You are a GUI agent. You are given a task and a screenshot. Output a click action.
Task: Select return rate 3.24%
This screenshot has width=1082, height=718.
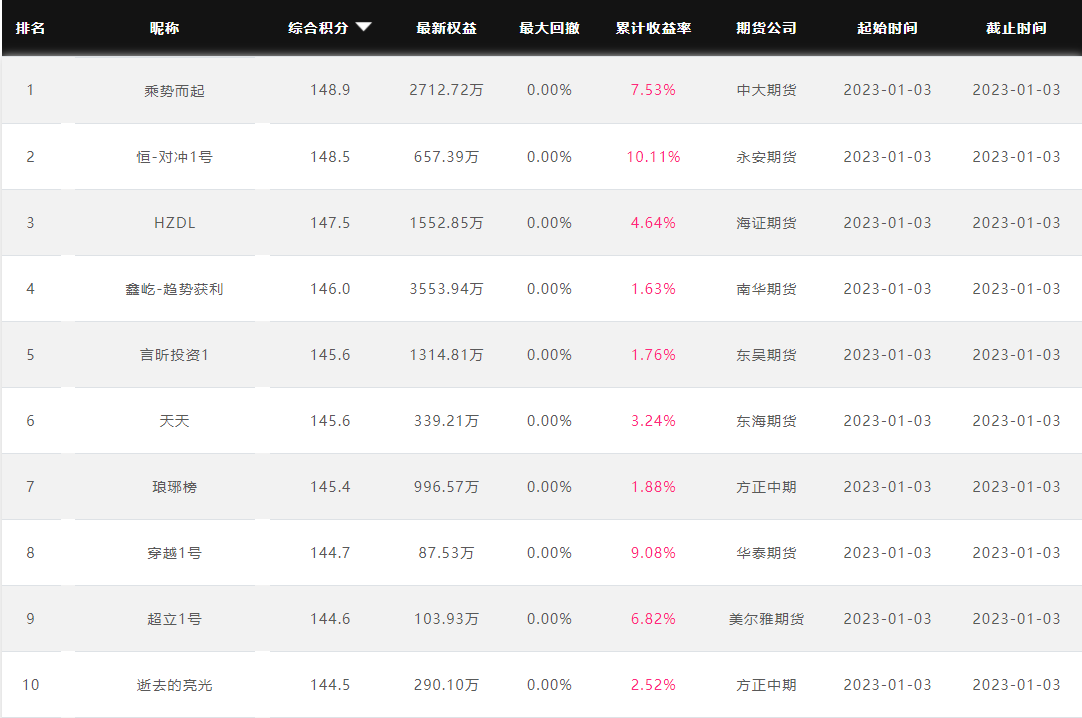point(653,421)
